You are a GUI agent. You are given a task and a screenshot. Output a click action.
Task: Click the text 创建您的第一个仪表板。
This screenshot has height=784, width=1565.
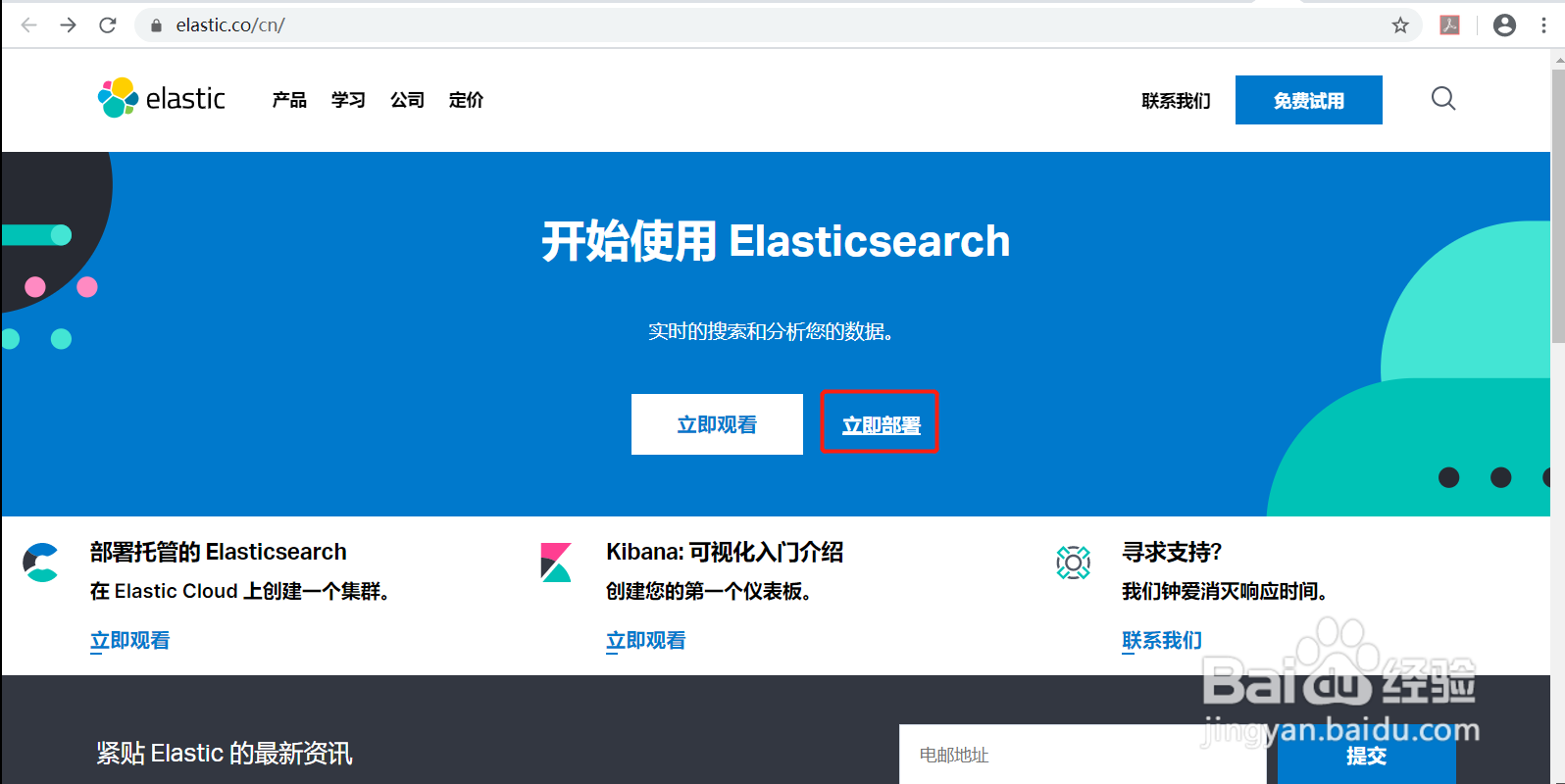tap(709, 591)
